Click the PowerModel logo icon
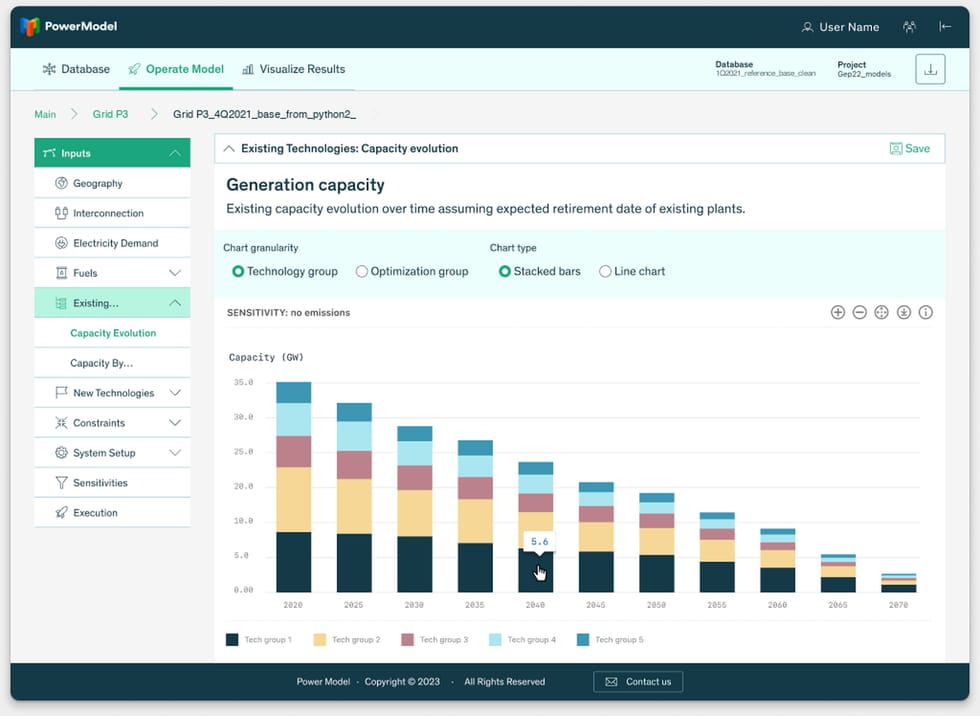This screenshot has width=980, height=716. click(29, 27)
